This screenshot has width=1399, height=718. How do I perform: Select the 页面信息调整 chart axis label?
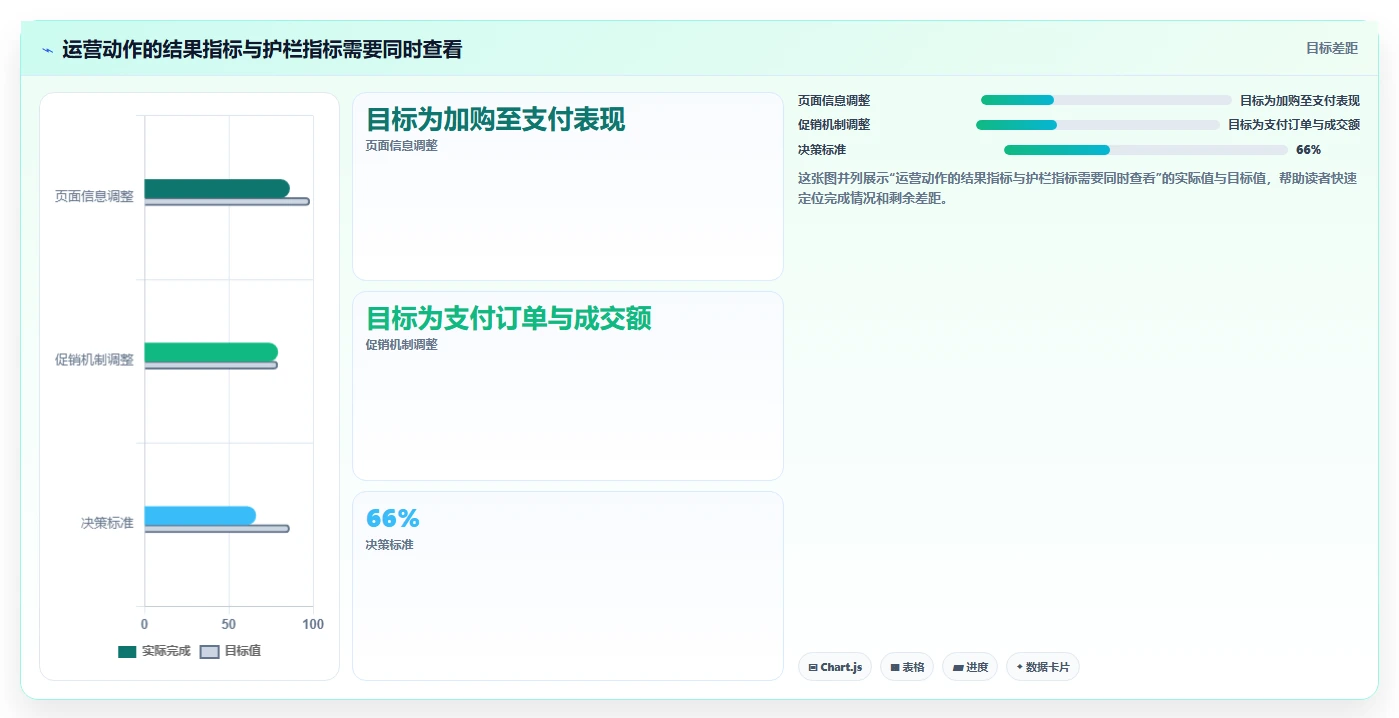point(94,197)
